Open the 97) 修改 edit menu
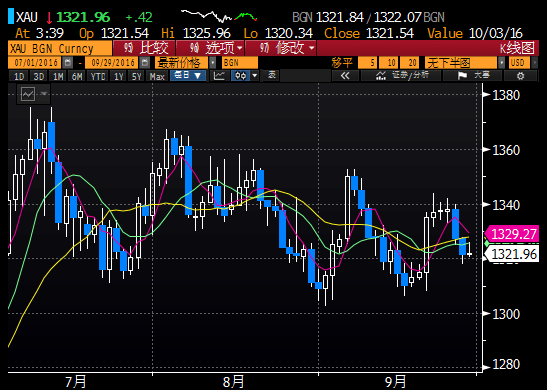This screenshot has width=547, height=390. (281, 48)
